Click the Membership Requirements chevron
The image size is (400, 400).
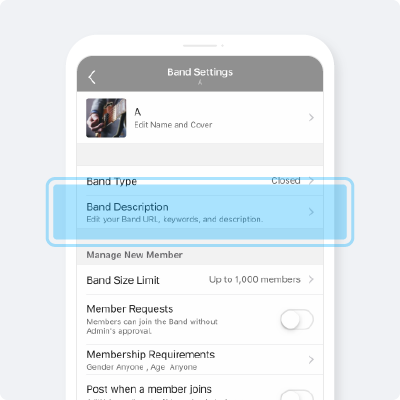pyautogui.click(x=311, y=360)
